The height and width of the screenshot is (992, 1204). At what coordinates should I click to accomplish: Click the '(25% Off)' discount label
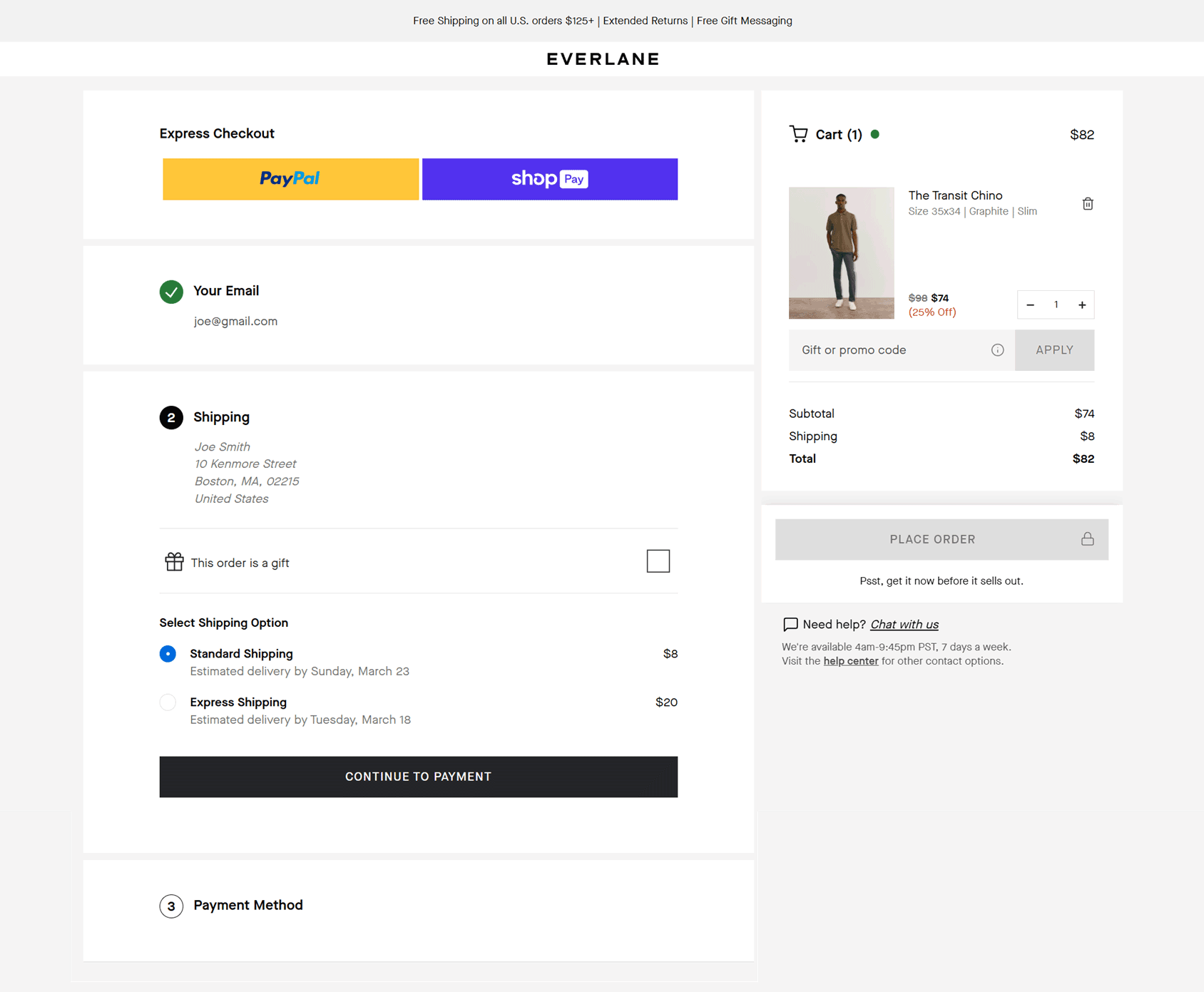tap(932, 312)
